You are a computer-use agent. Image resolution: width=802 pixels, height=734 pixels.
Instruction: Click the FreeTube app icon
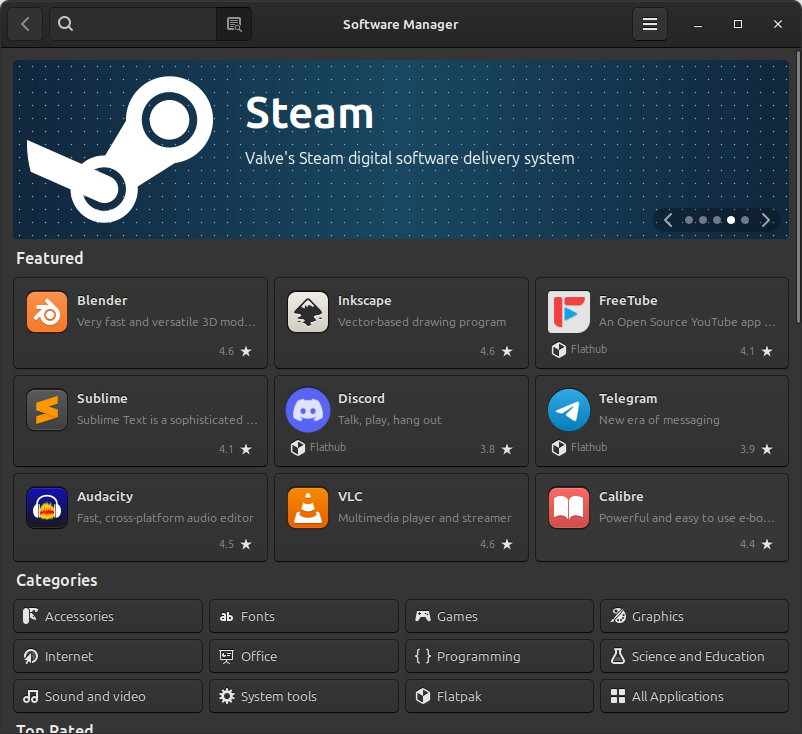coord(569,312)
